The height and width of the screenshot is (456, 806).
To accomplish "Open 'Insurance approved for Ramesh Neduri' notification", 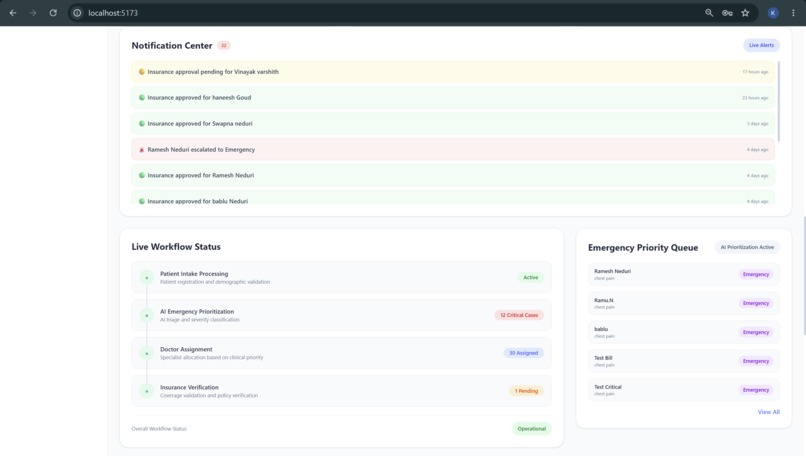I will (x=453, y=175).
